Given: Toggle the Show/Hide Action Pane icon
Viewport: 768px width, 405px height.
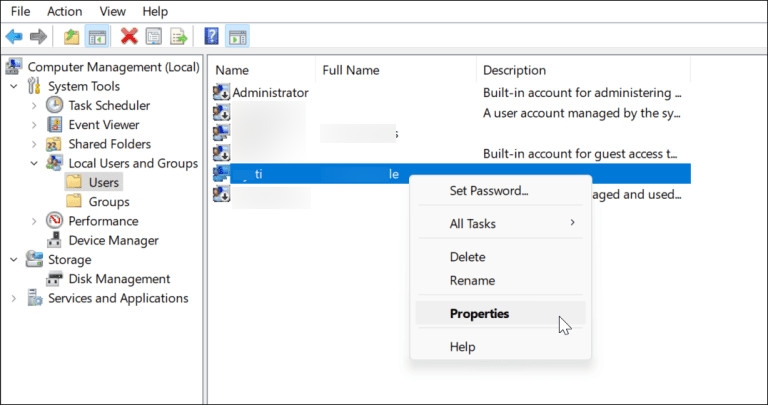Looking at the screenshot, I should point(238,36).
